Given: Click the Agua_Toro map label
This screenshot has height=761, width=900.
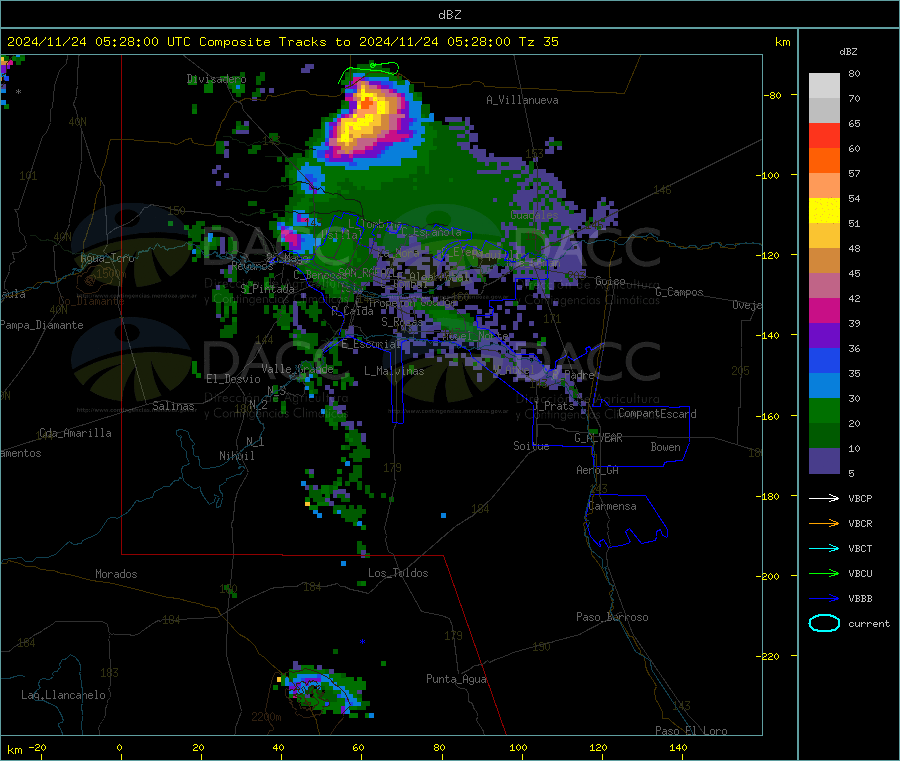Looking at the screenshot, I should pos(107,258).
